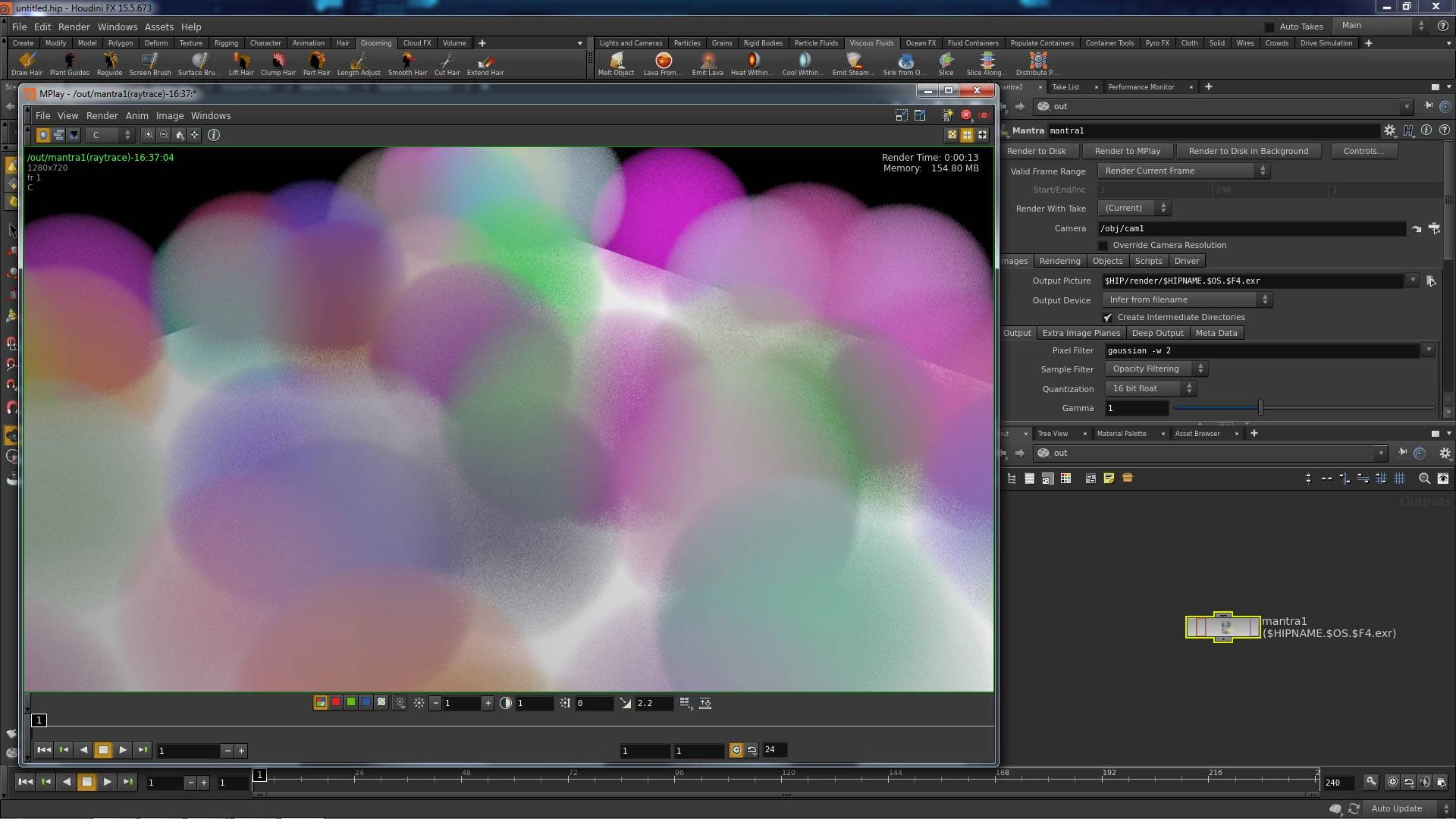Open Main take selector dropdown

tap(1380, 26)
